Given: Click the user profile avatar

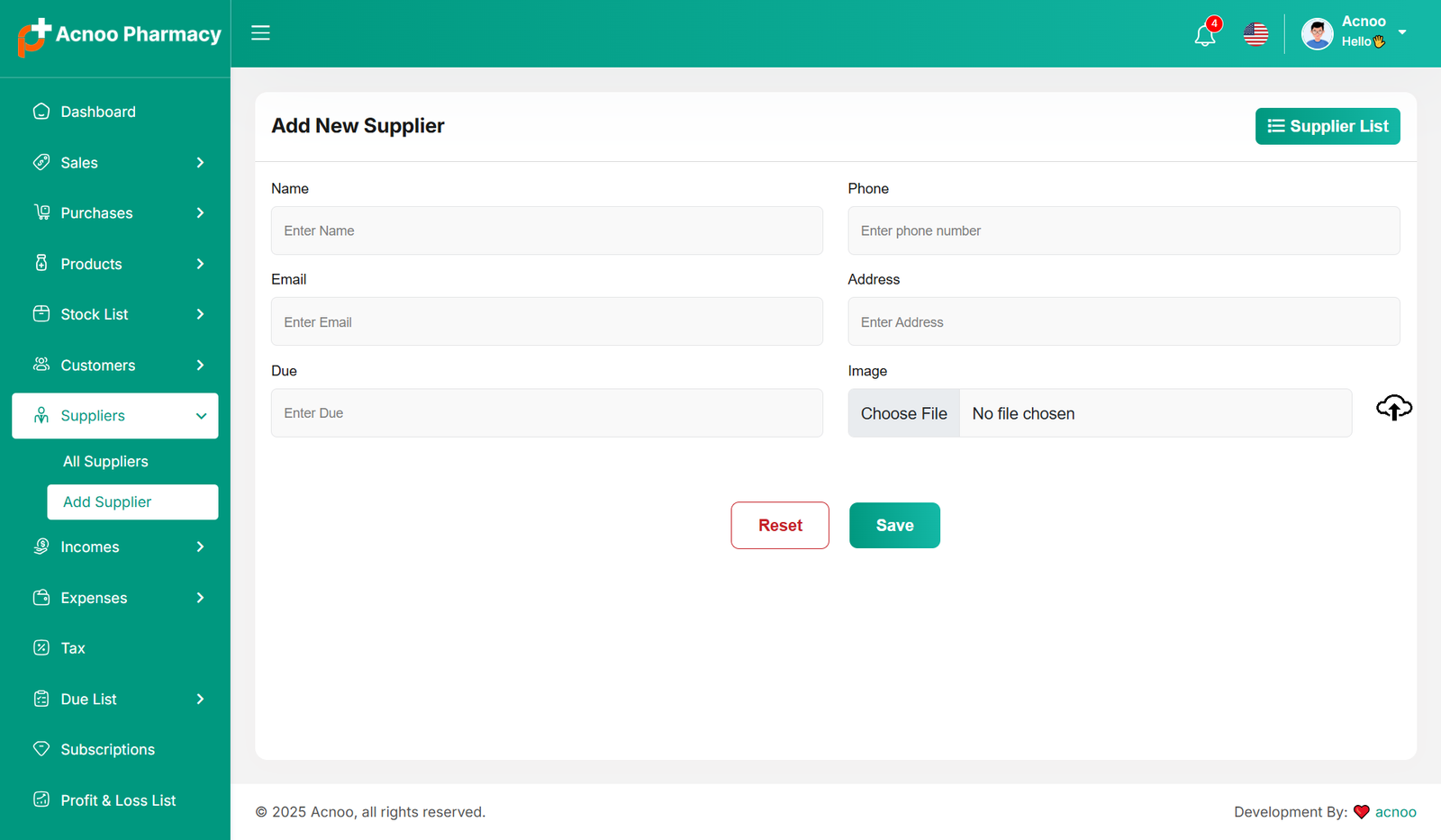Looking at the screenshot, I should coord(1317,34).
